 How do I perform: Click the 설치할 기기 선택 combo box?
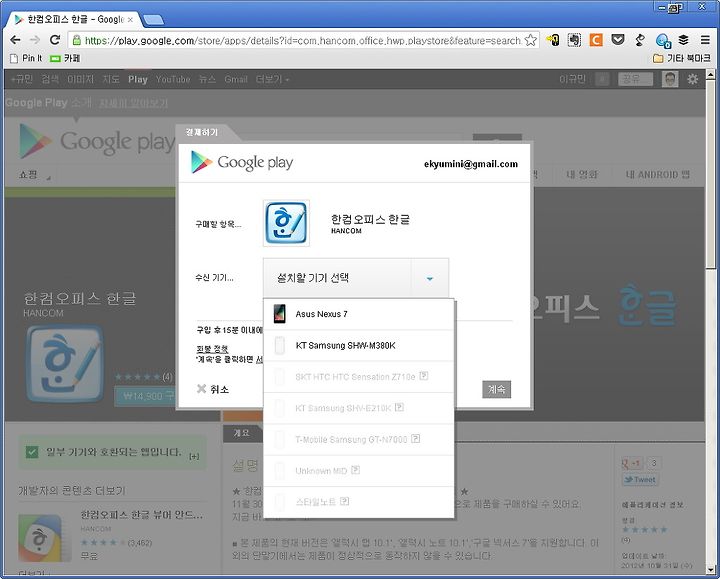click(356, 278)
